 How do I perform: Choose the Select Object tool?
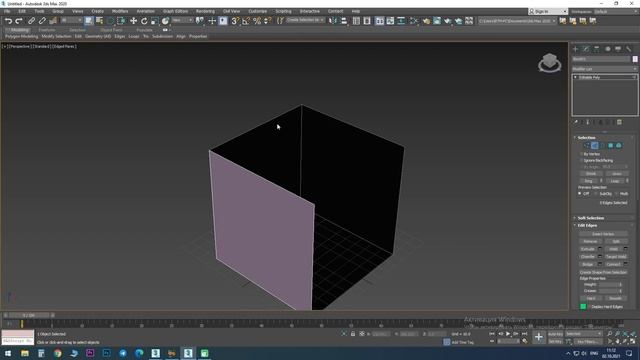point(89,20)
